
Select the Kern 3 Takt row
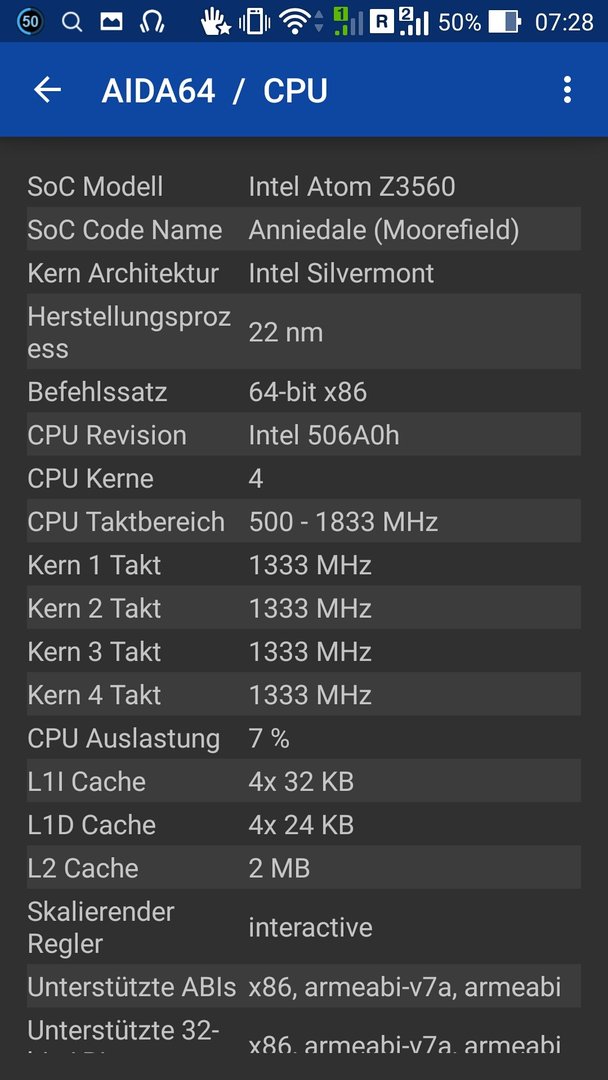tap(304, 651)
